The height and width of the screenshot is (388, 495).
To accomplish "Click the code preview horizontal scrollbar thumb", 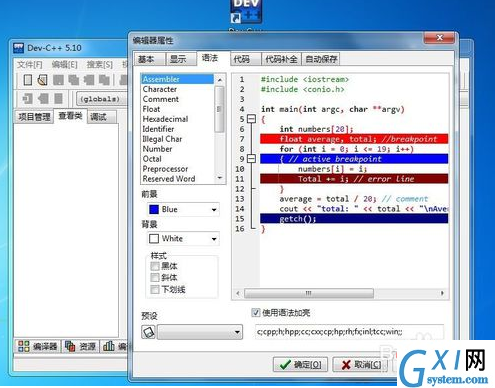I will pyautogui.click(x=309, y=293).
